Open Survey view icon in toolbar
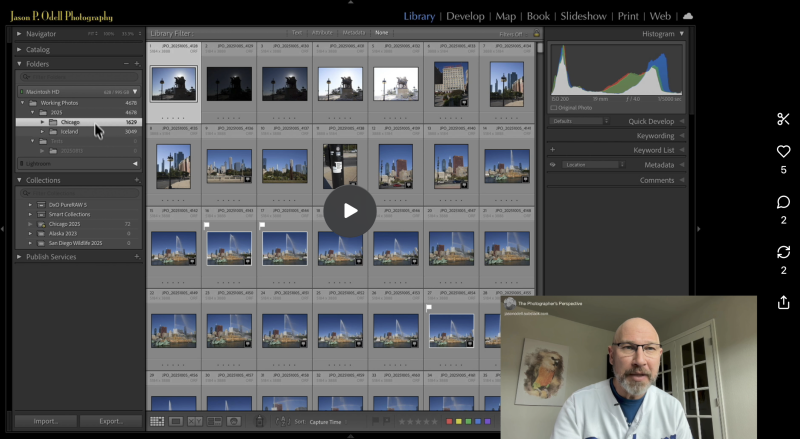Image resolution: width=800 pixels, height=439 pixels. click(x=214, y=421)
